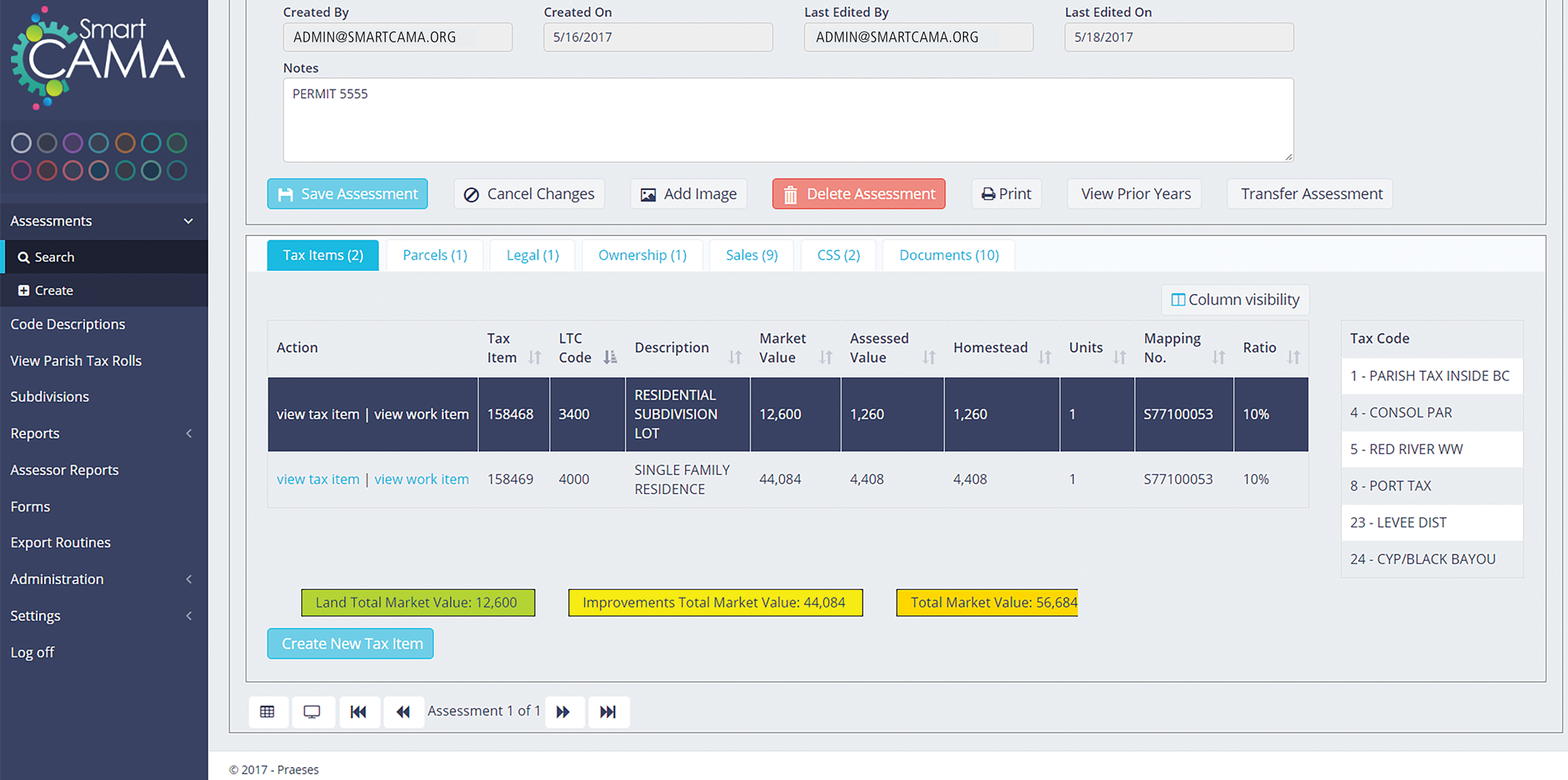This screenshot has width=1568, height=780.
Task: Collapse the Assessments sidebar menu
Action: (x=189, y=221)
